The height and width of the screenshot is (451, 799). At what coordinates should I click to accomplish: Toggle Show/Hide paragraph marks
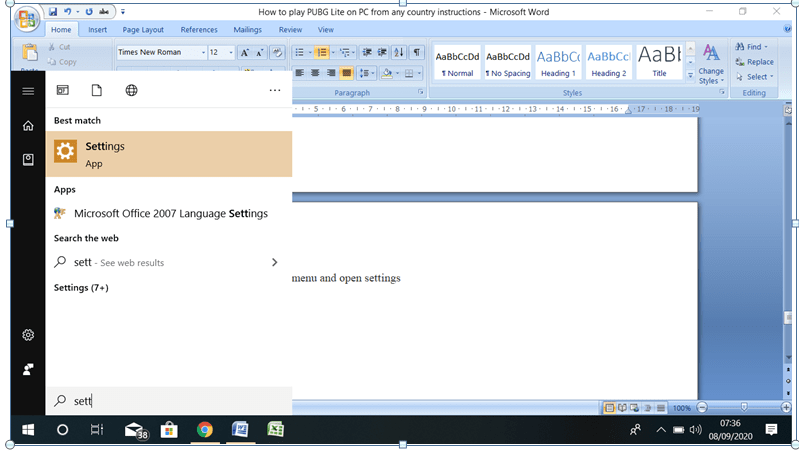[417, 52]
